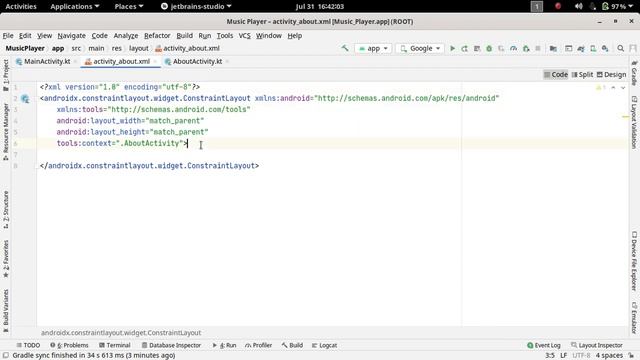This screenshot has width=640, height=360.
Task: Run the app with green play icon
Action: (x=452, y=48)
